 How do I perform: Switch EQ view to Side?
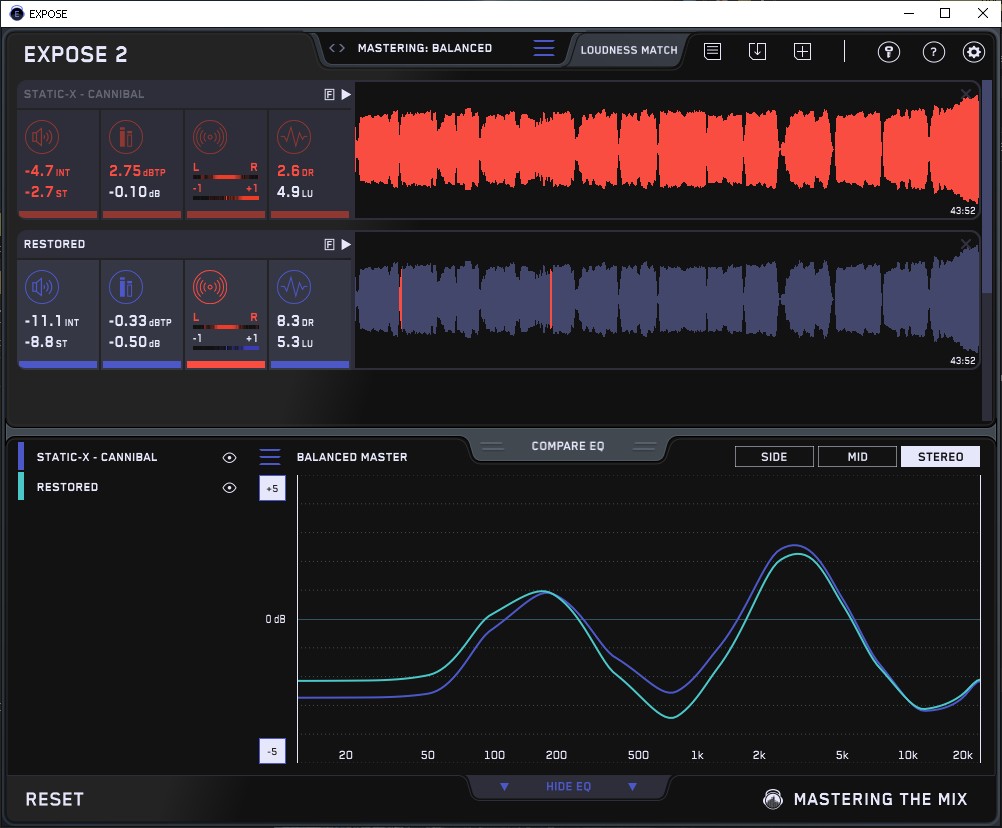774,457
